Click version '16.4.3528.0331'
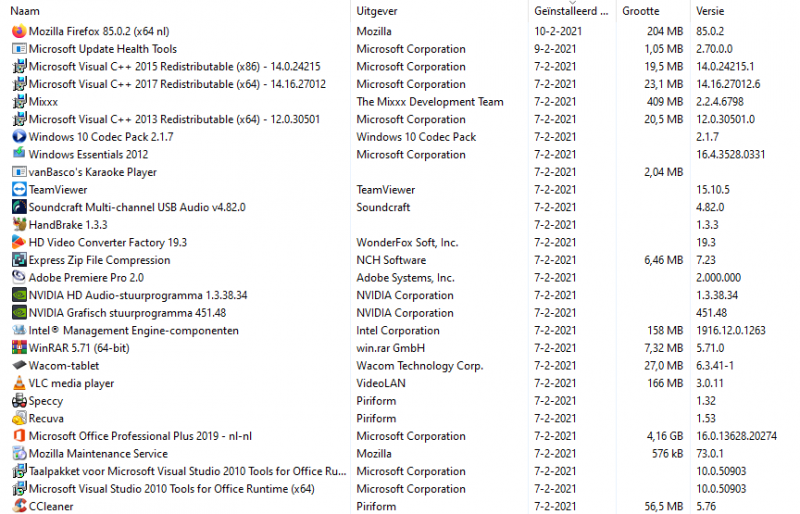This screenshot has width=800, height=514. pyautogui.click(x=731, y=154)
